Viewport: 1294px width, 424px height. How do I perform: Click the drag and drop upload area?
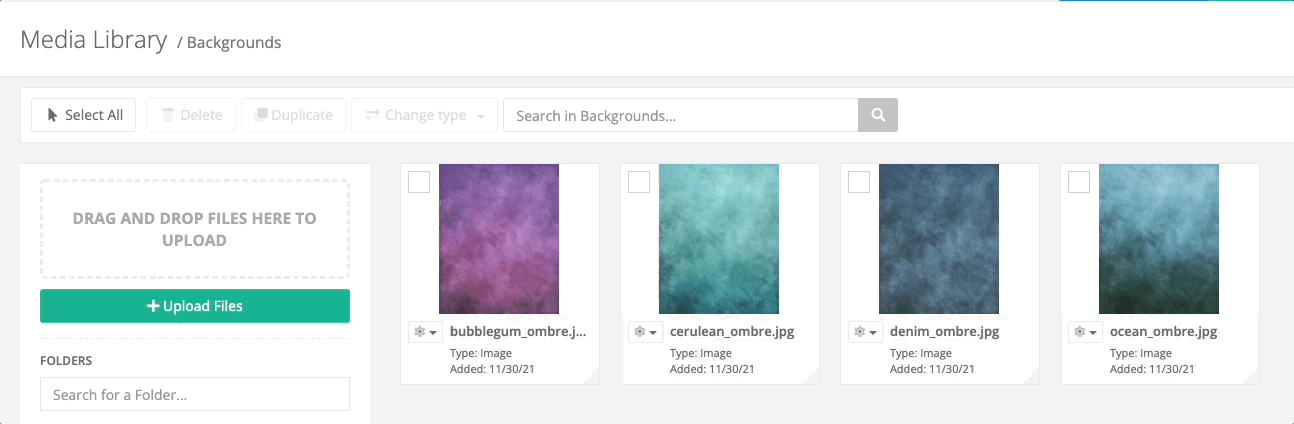point(195,229)
